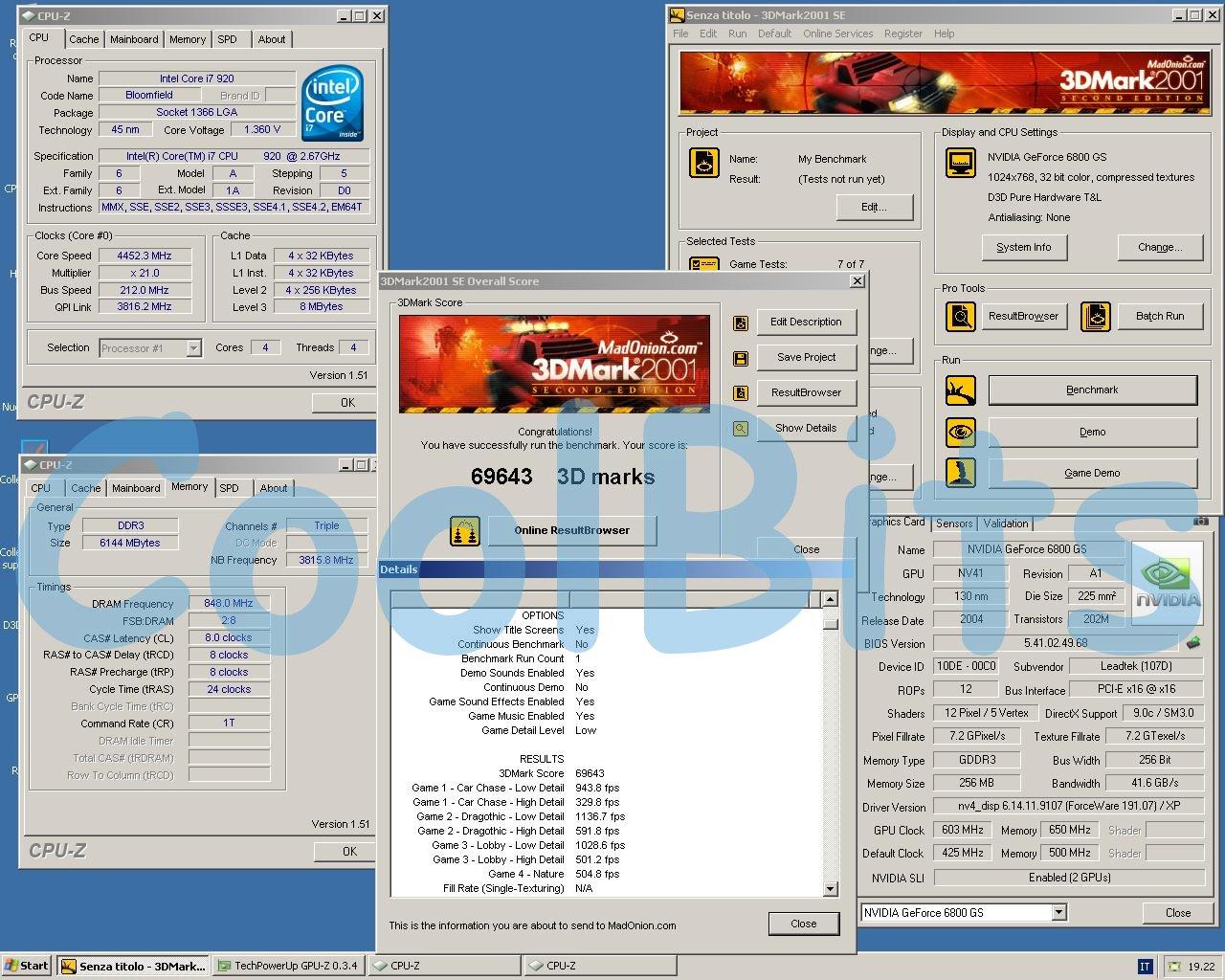
Task: Click the BIOS Version 5.41.02.49.68 field
Action: click(1056, 643)
